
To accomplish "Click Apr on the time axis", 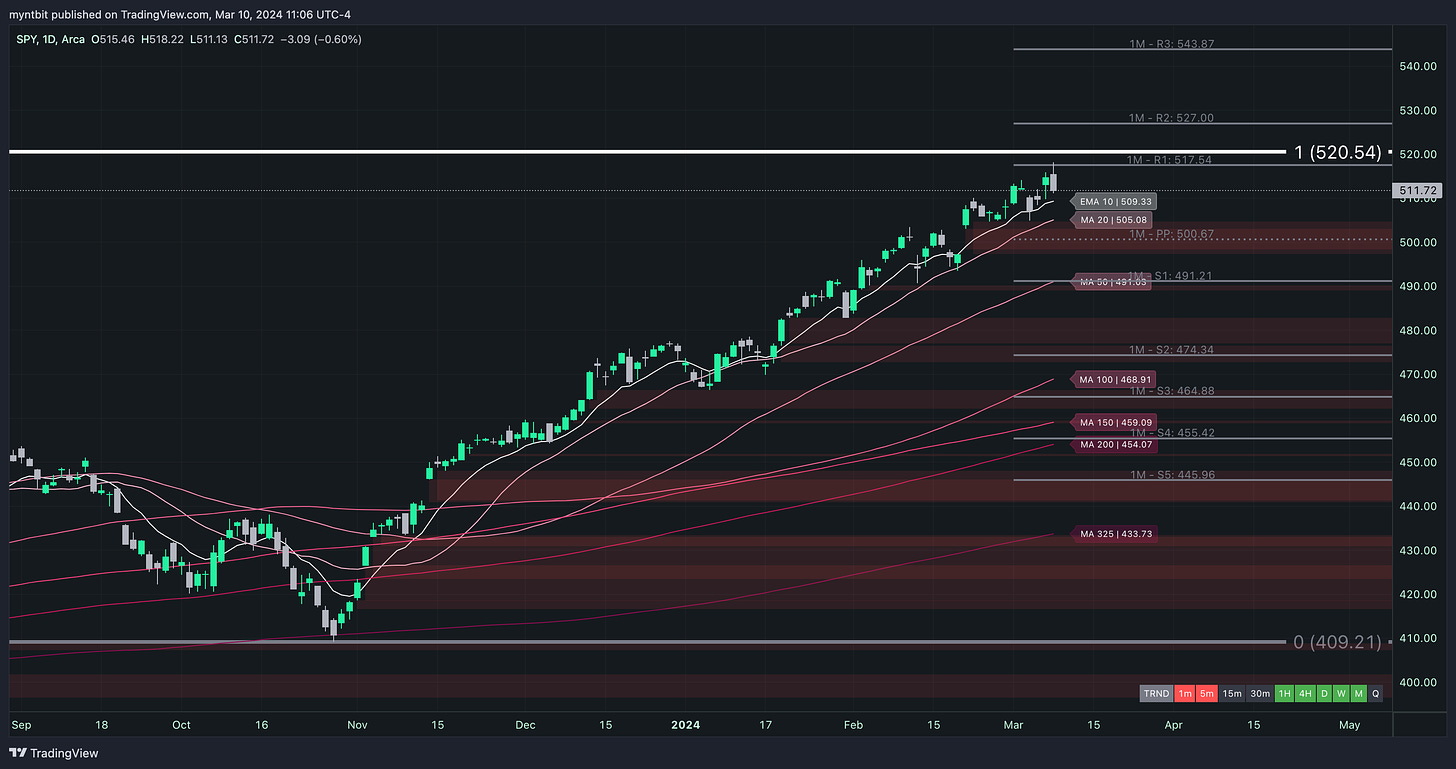I will [x=1173, y=723].
